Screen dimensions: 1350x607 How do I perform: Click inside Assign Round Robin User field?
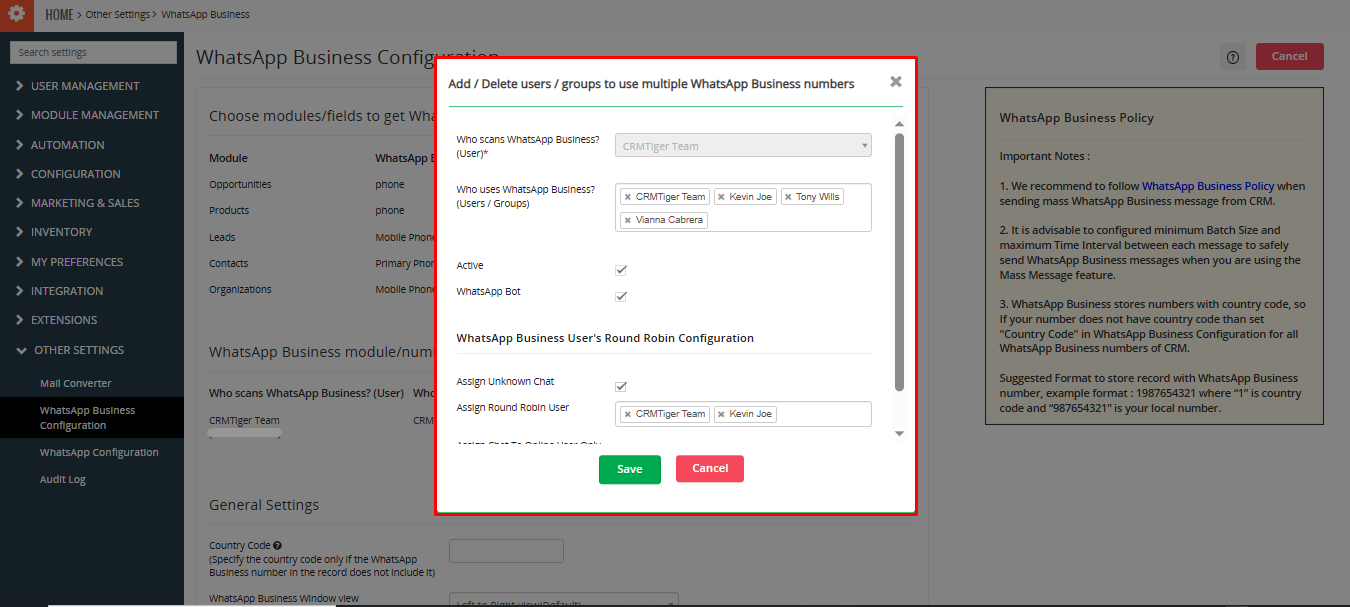(743, 414)
